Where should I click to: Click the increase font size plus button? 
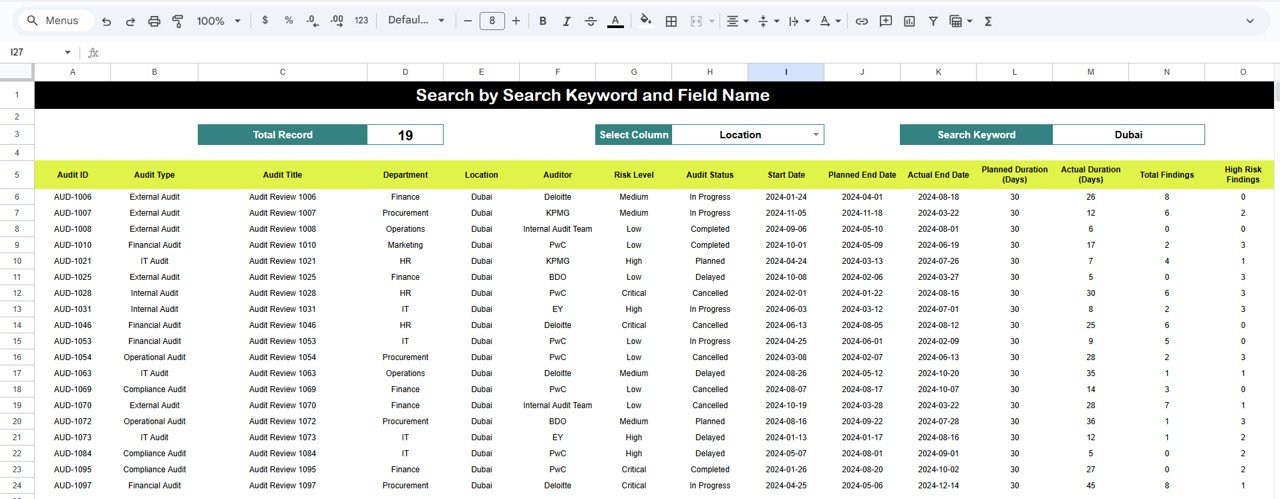(x=516, y=21)
